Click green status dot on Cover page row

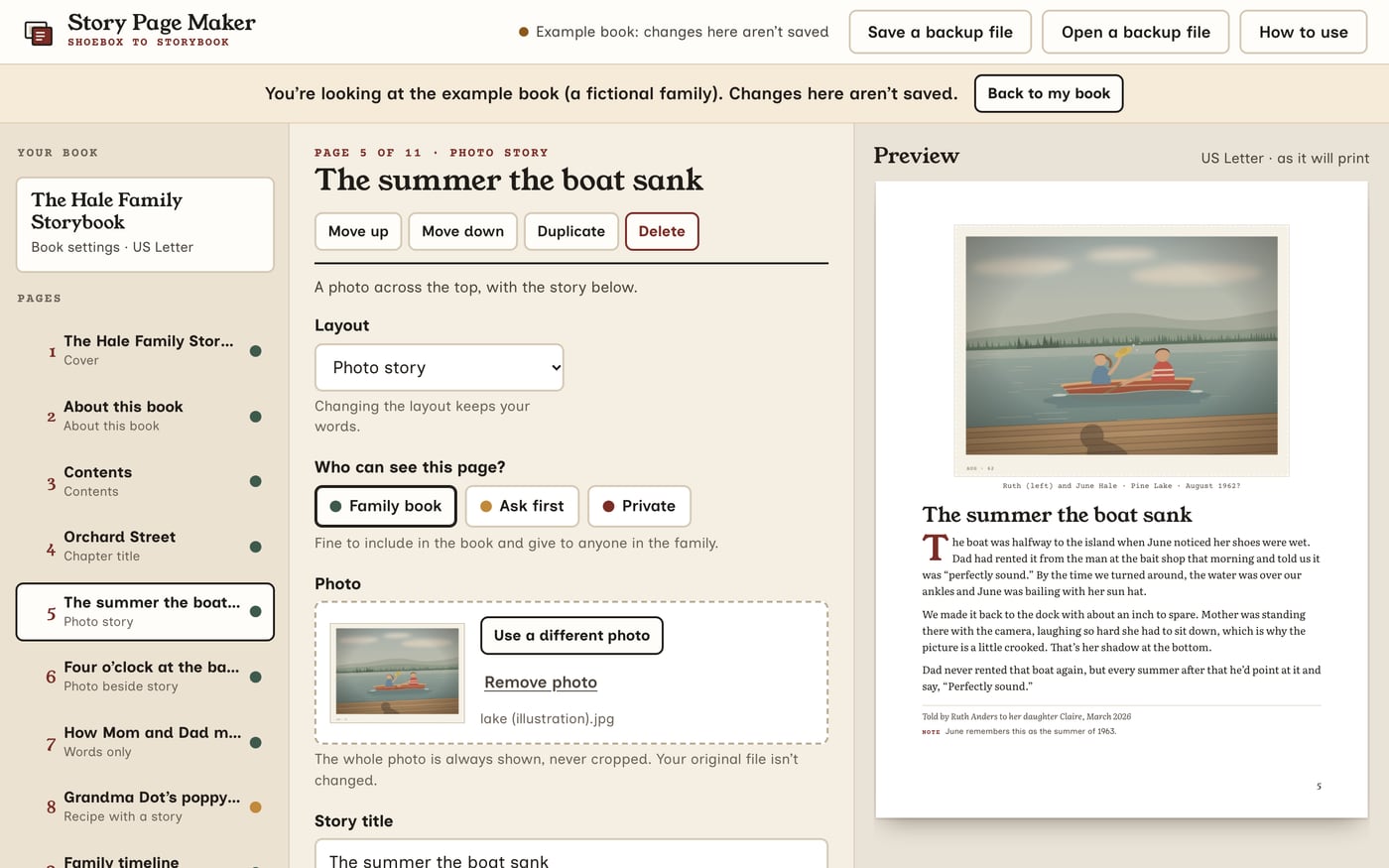click(255, 351)
